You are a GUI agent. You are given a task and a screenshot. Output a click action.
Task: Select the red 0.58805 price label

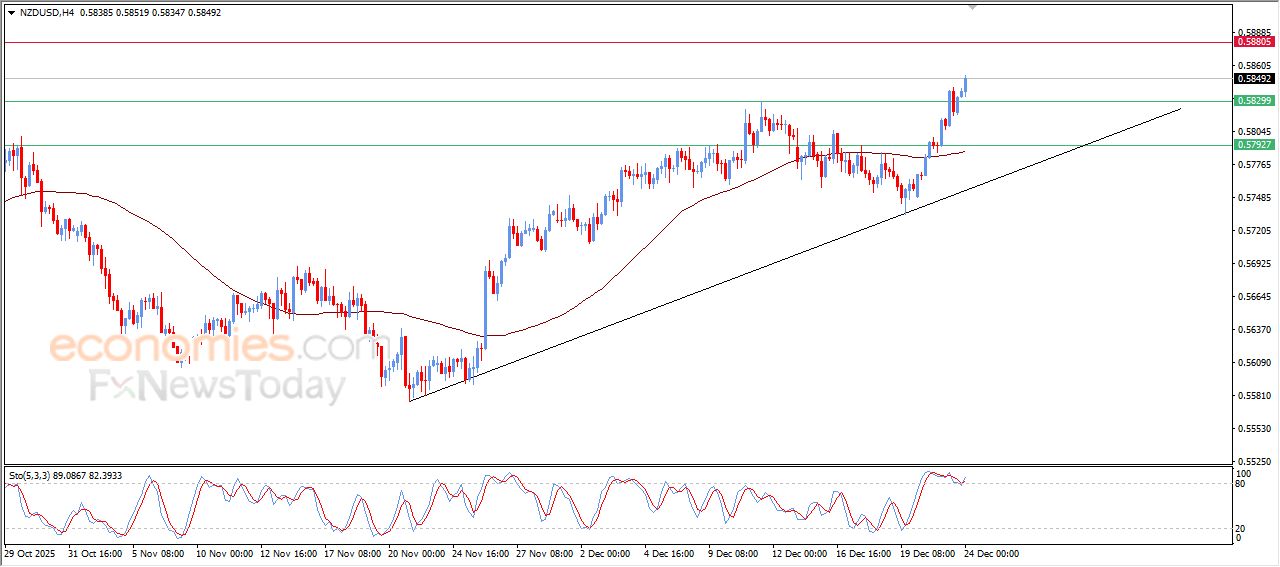tap(1254, 42)
